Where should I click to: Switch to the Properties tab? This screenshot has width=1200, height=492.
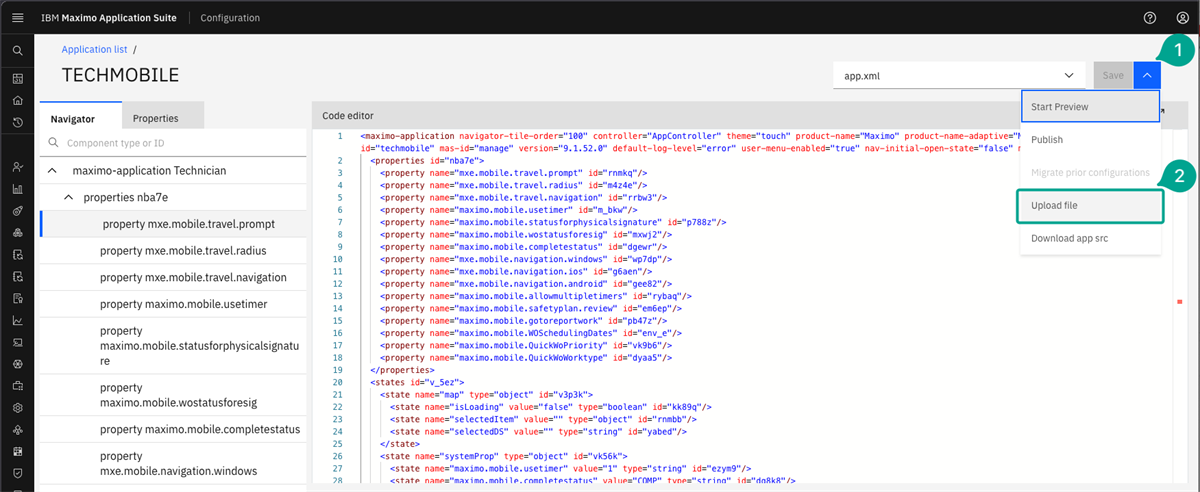click(x=164, y=117)
